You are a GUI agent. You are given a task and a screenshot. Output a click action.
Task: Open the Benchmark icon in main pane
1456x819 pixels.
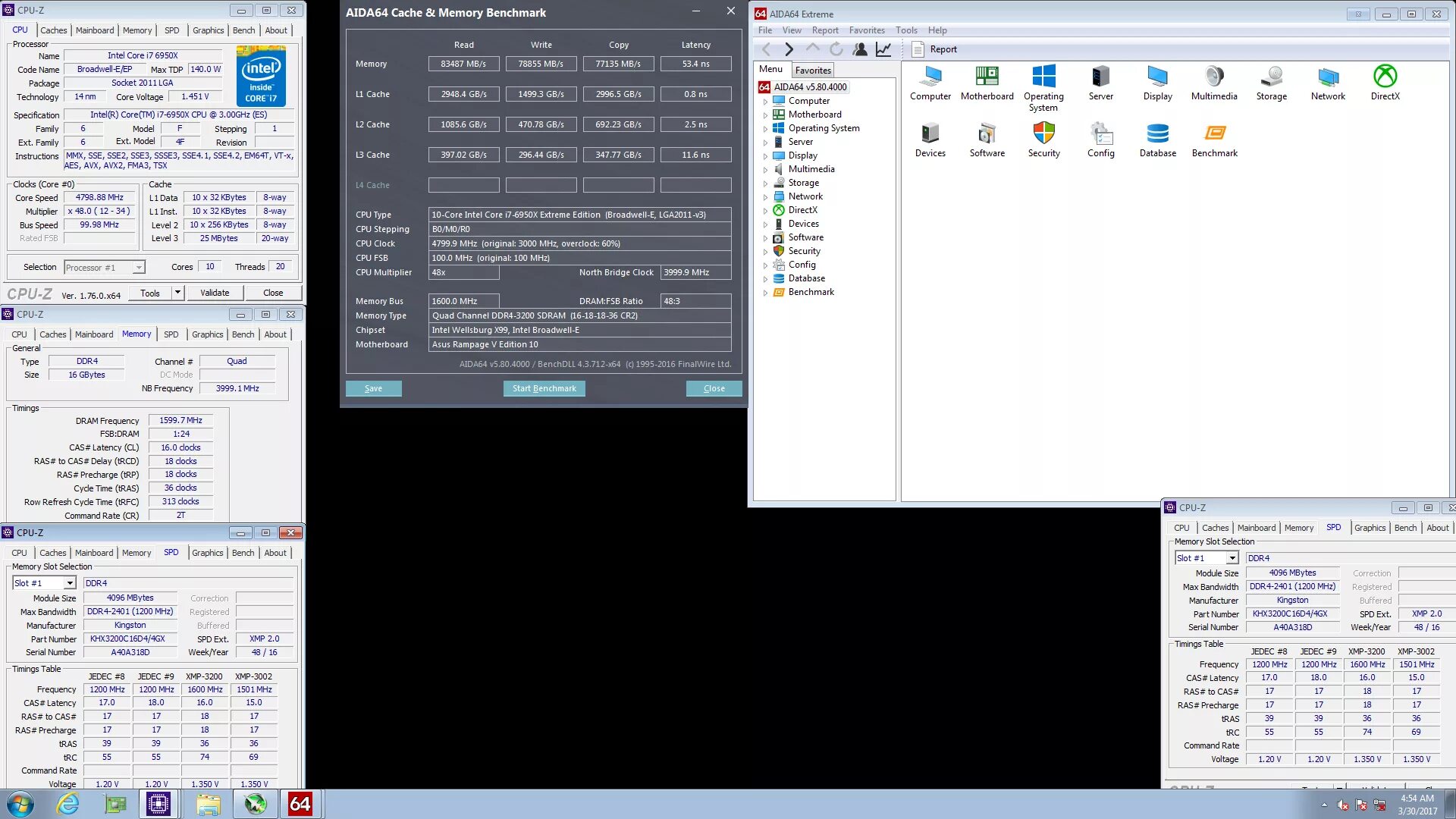[1214, 140]
